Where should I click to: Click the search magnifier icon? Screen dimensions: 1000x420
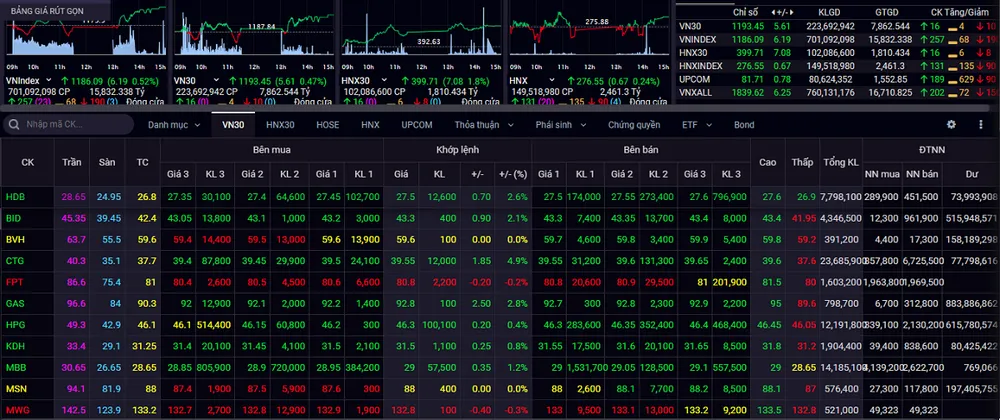click(14, 125)
